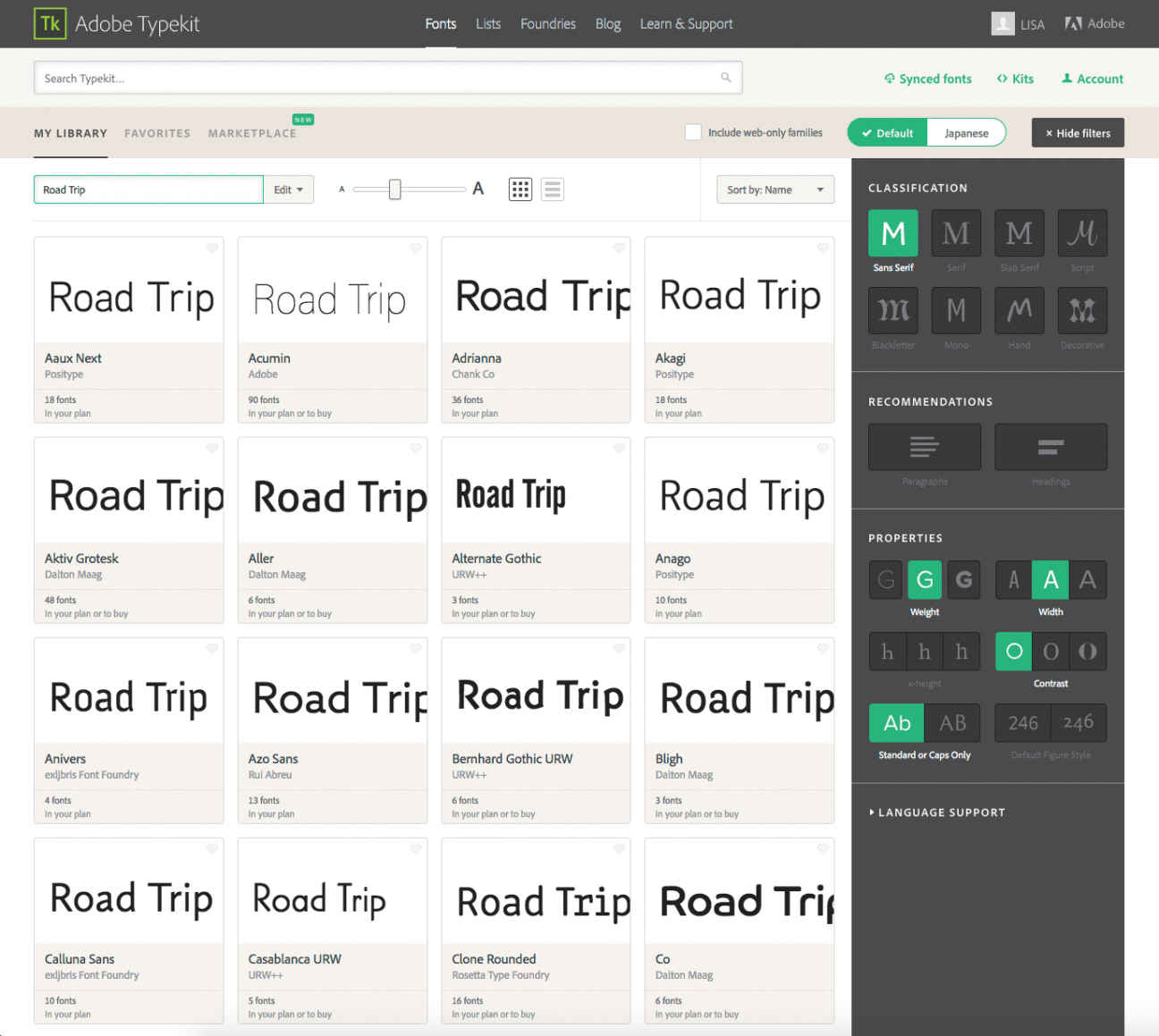Toggle Japanese language mode
Viewport: 1159px width, 1036px height.
pyautogui.click(x=967, y=133)
